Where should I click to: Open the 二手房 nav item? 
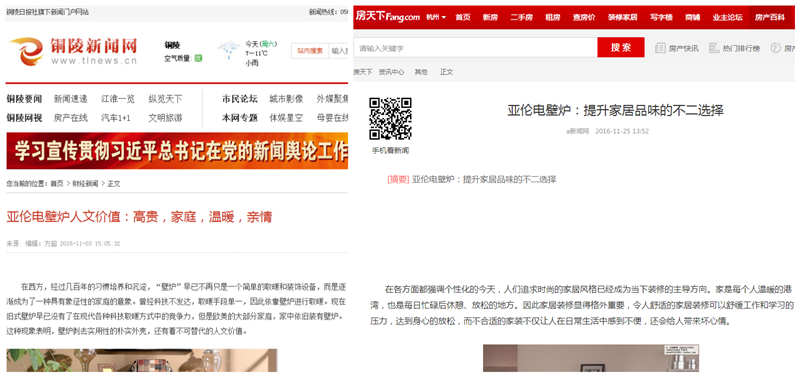pos(521,17)
